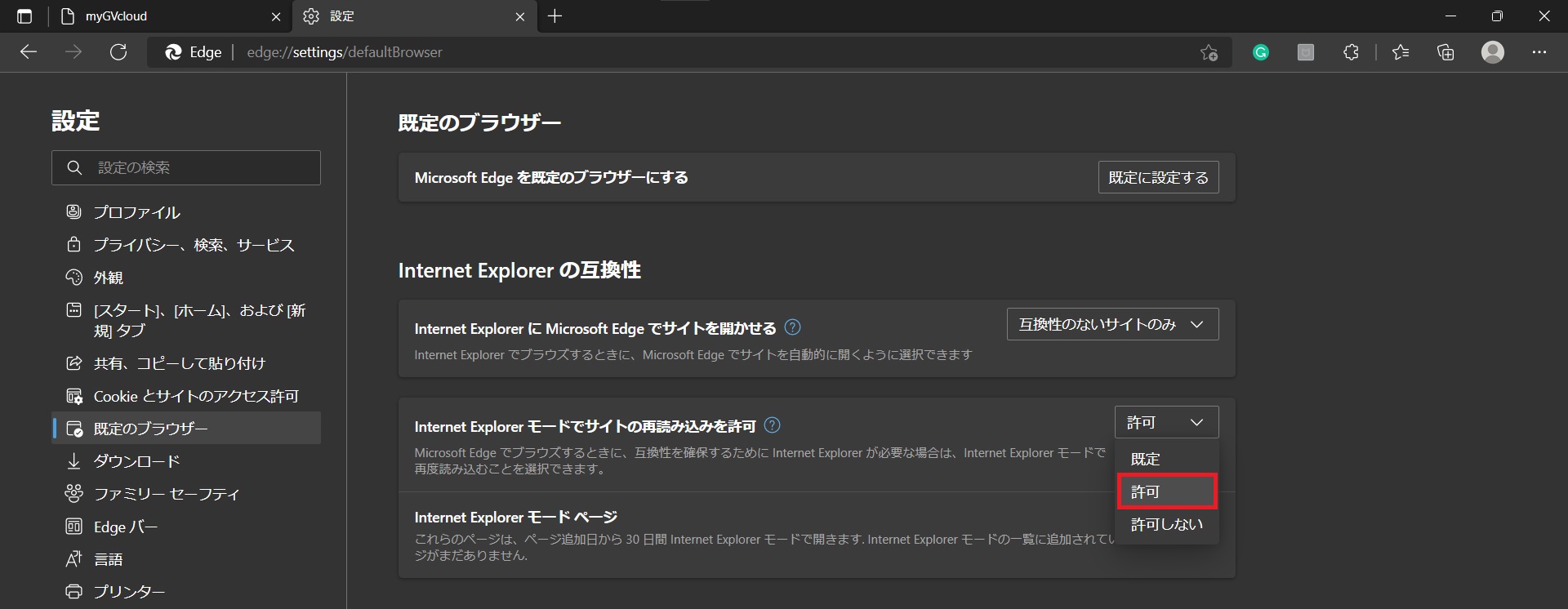Refresh the page with reload icon
Viewport: 1568px width, 609px height.
click(118, 52)
